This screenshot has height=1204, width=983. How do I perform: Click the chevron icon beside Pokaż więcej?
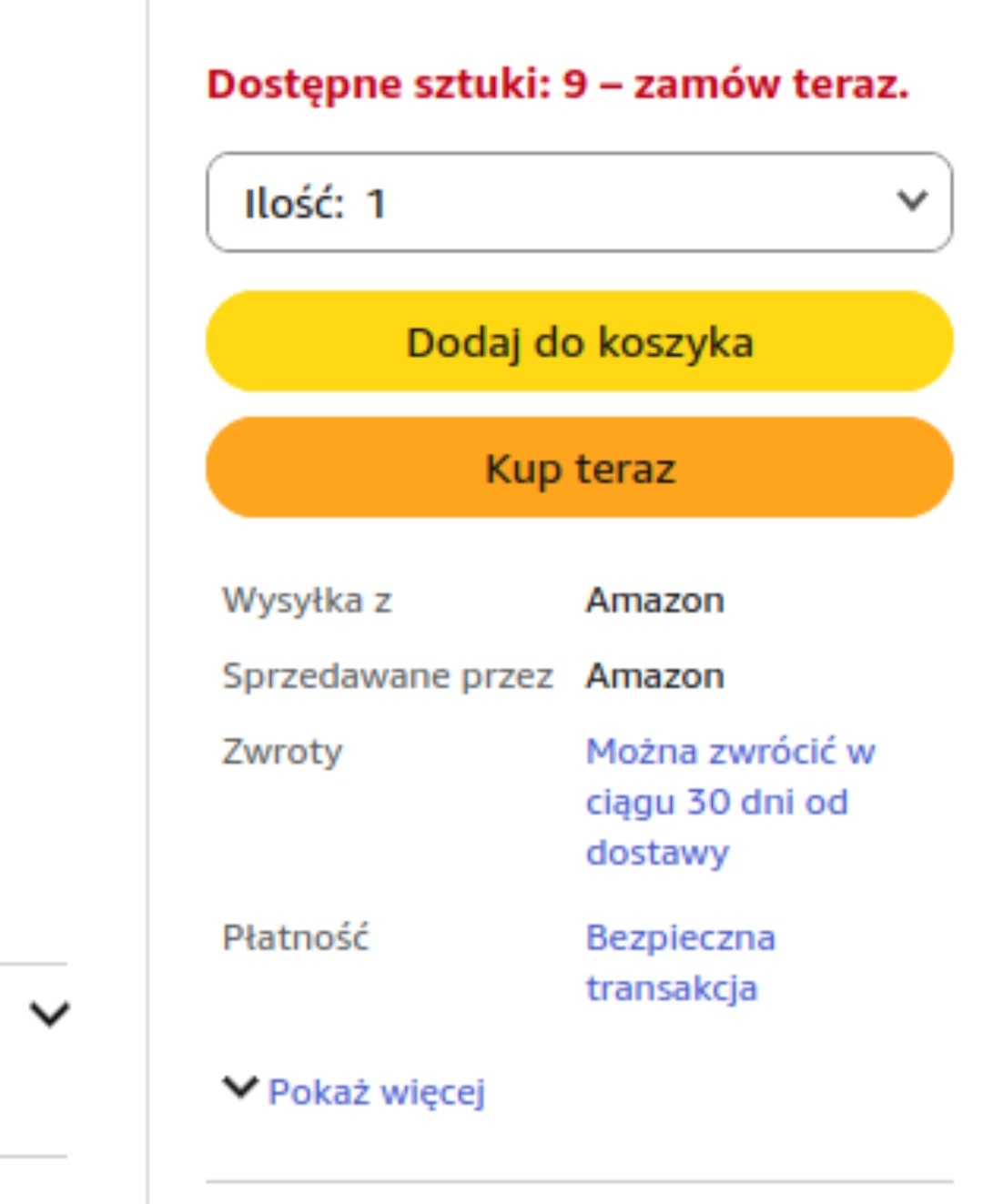(x=240, y=1087)
